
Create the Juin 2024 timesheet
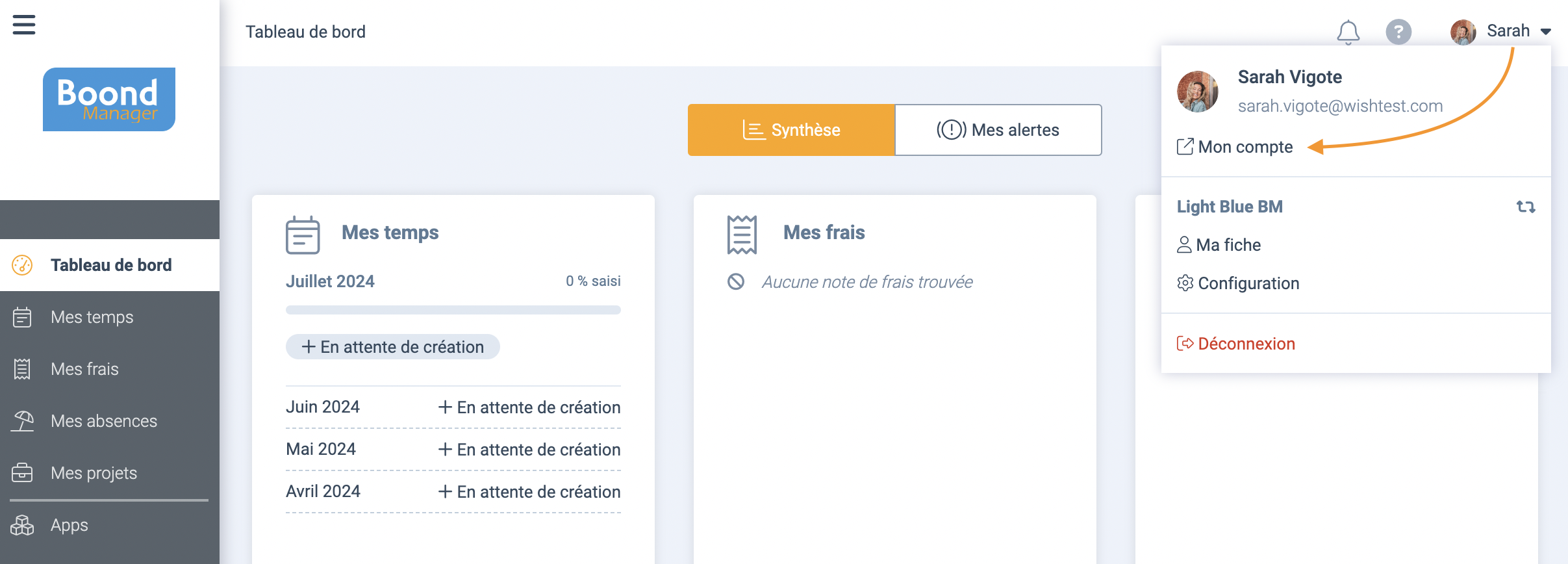(x=529, y=407)
